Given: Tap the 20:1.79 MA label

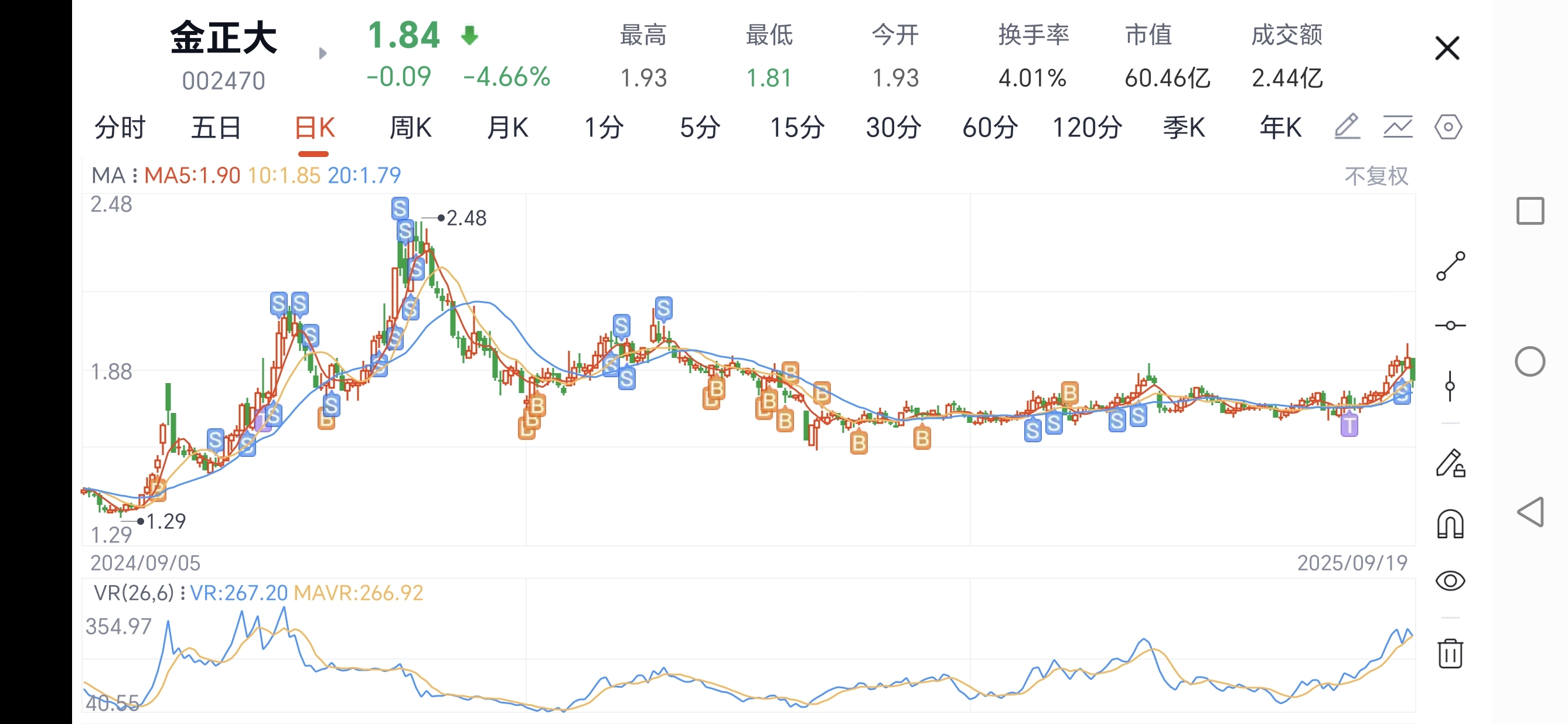Looking at the screenshot, I should tap(364, 176).
